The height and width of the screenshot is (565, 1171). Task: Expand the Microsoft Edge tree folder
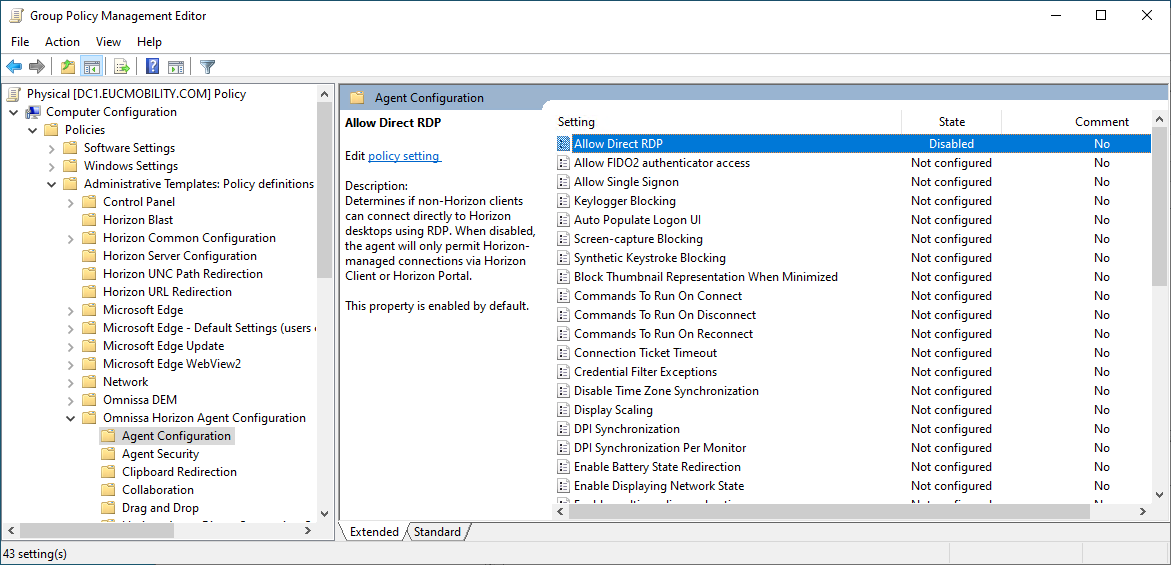[71, 310]
